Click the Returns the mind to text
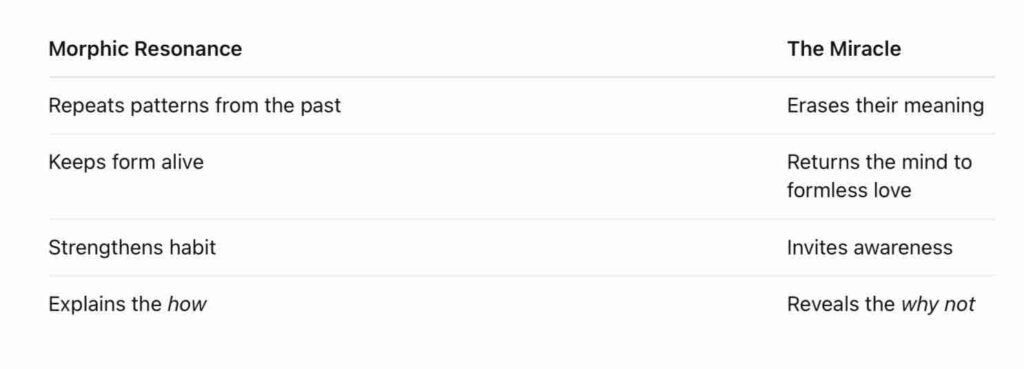The height and width of the screenshot is (369, 1024). point(879,162)
